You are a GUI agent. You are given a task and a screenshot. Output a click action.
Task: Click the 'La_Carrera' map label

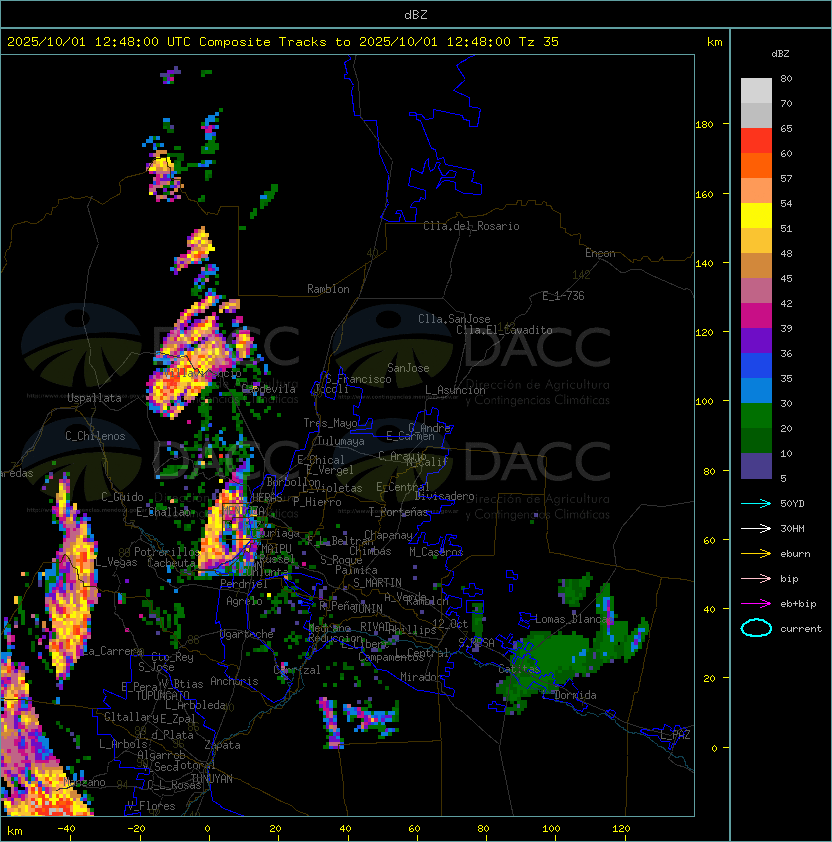point(112,651)
